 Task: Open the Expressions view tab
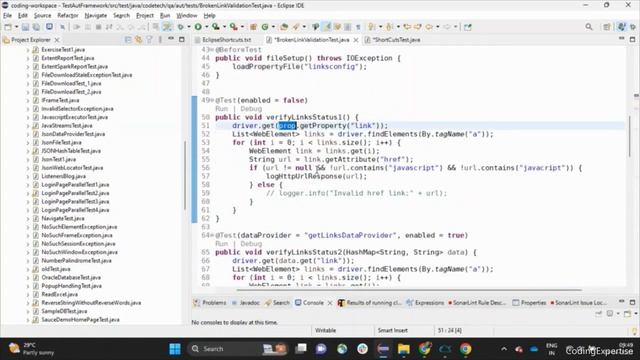(x=425, y=303)
